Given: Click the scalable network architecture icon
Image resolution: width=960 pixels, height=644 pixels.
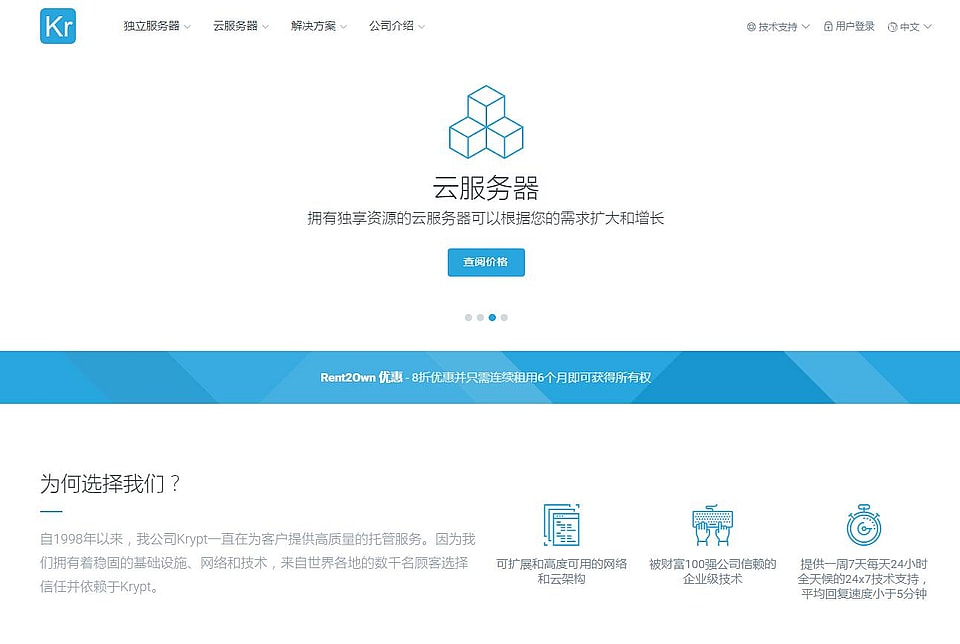Looking at the screenshot, I should 561,525.
